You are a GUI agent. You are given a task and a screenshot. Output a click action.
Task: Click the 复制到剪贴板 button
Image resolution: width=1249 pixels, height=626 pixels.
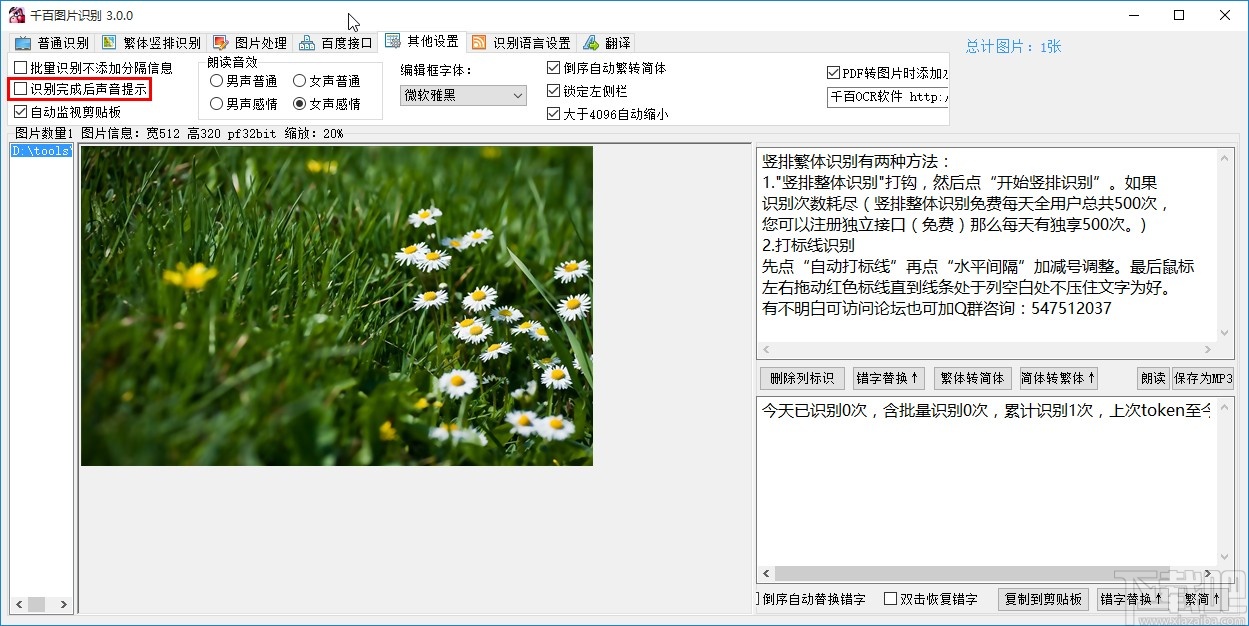coord(1043,597)
